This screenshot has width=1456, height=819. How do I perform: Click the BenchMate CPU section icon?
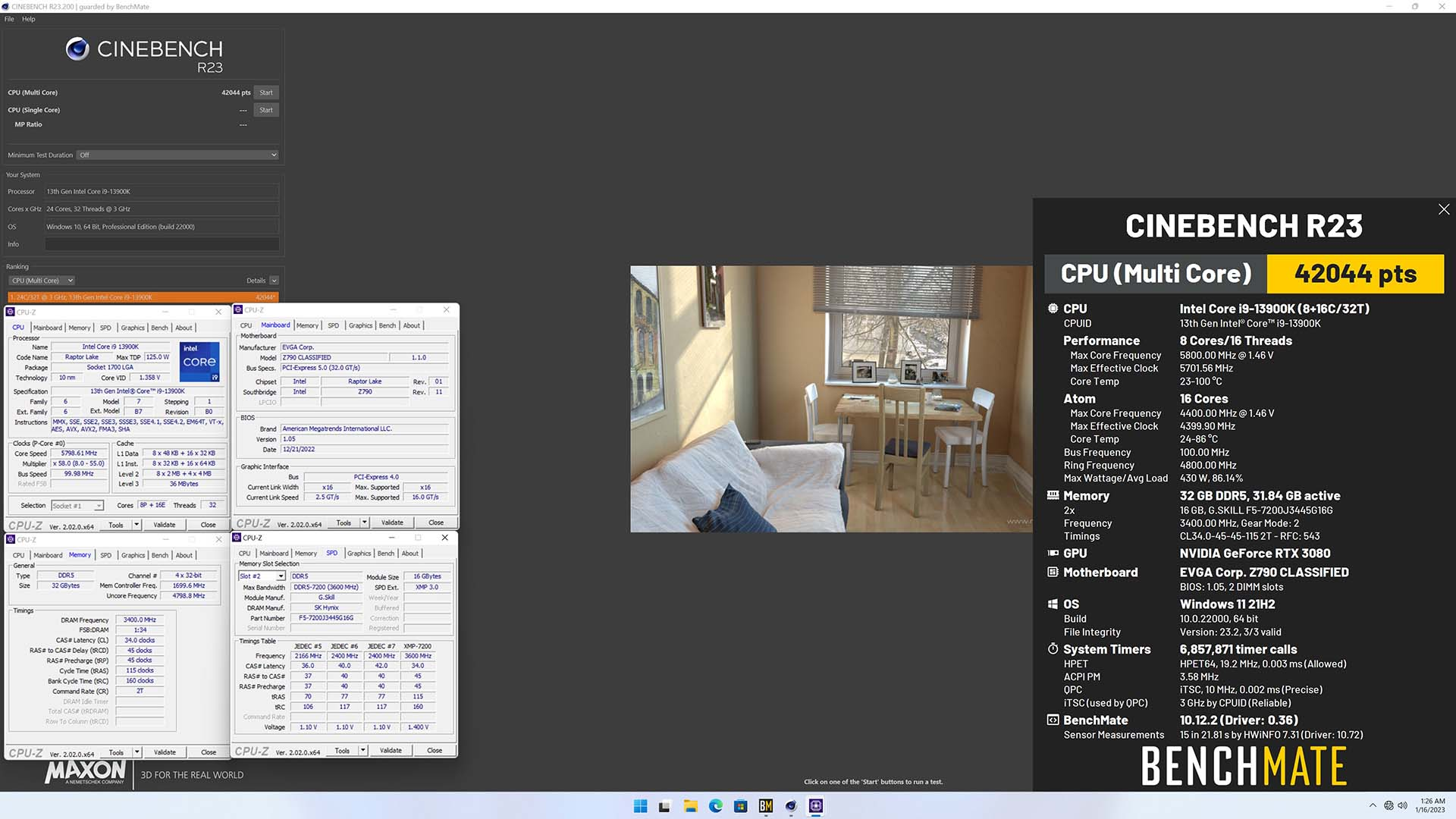(1053, 309)
